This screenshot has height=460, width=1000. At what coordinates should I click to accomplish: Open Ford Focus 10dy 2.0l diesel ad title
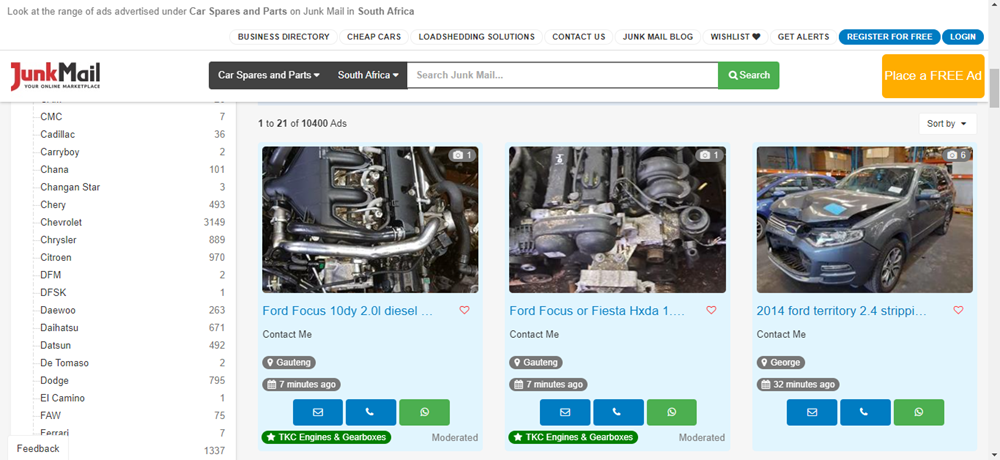(348, 311)
